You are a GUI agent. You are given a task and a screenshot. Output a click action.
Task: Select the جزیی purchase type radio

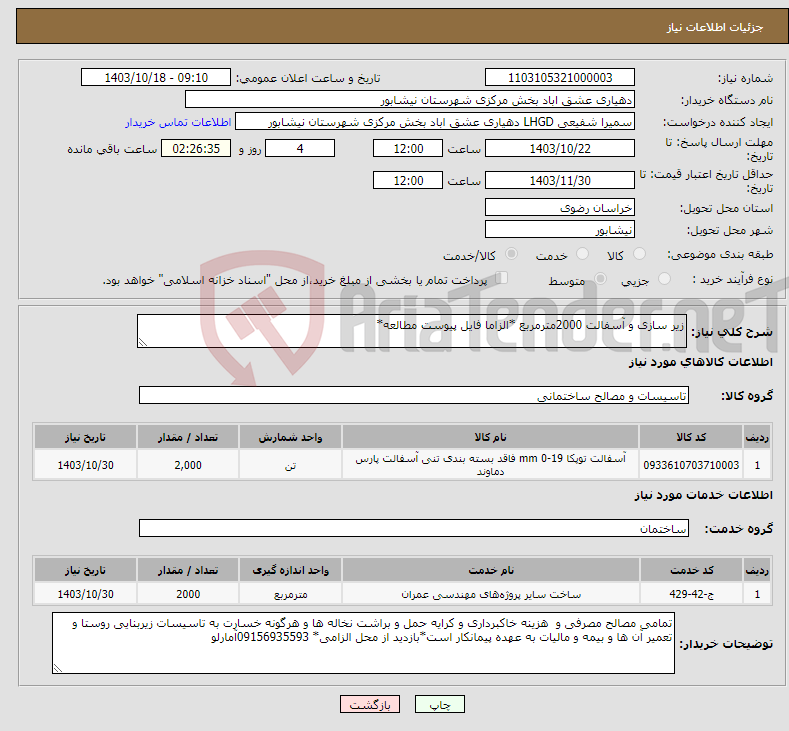coord(664,279)
